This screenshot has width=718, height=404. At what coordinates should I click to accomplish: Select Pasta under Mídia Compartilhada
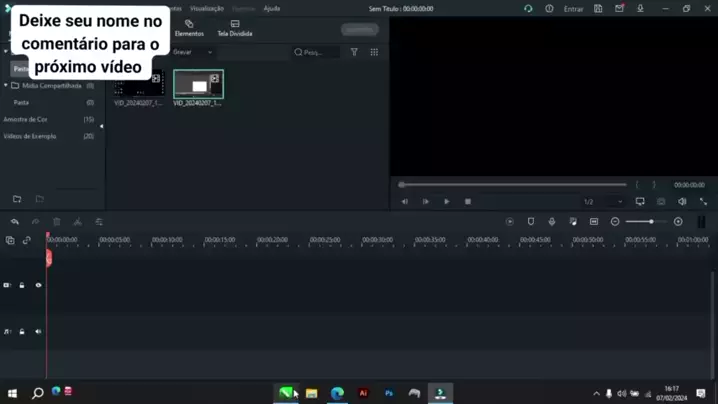click(22, 103)
